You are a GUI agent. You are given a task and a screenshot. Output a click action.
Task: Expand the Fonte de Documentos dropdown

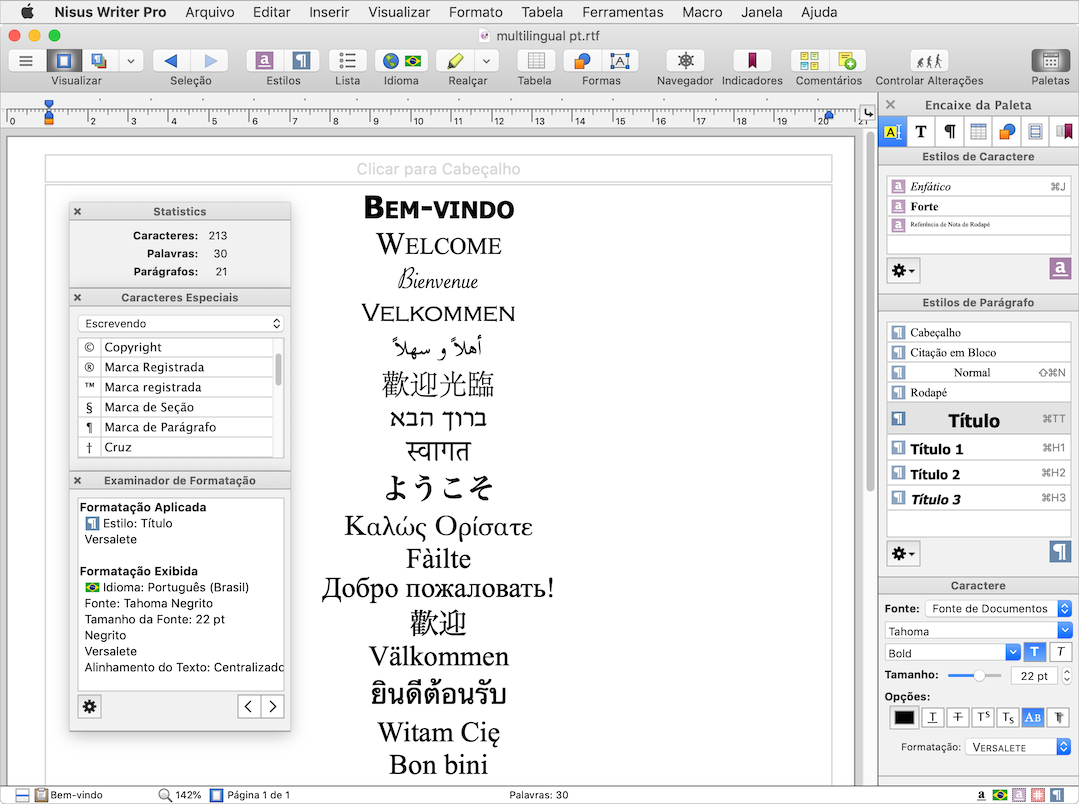tap(997, 608)
